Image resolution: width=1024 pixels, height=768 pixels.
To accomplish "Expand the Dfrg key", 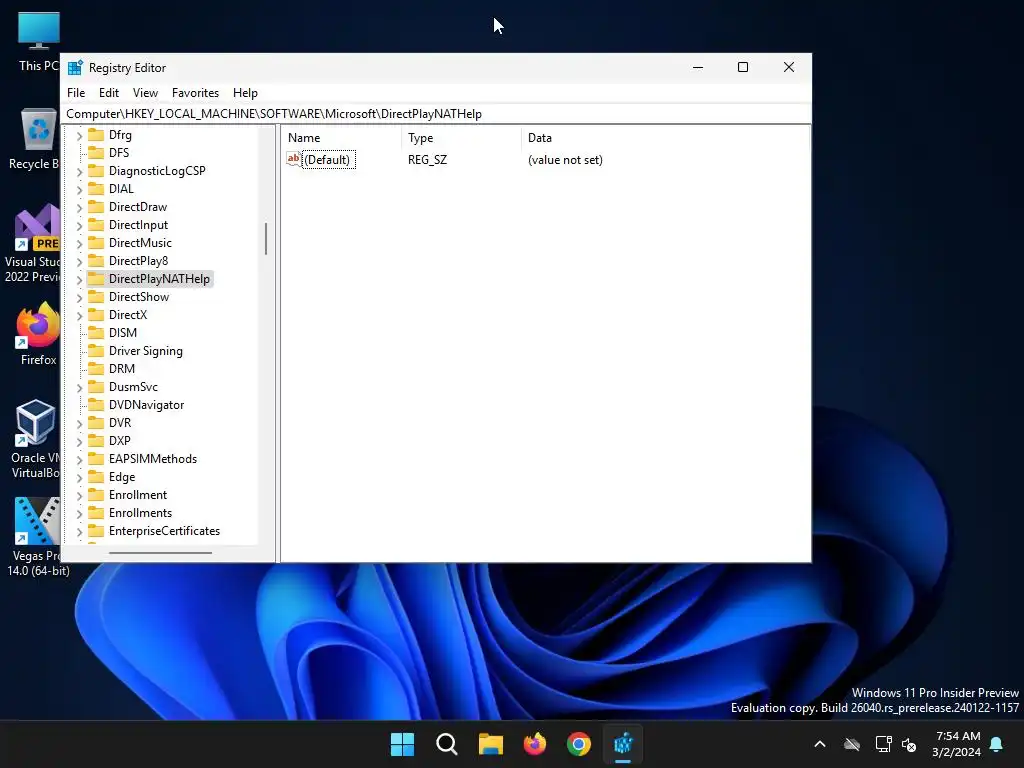I will [x=79, y=136].
